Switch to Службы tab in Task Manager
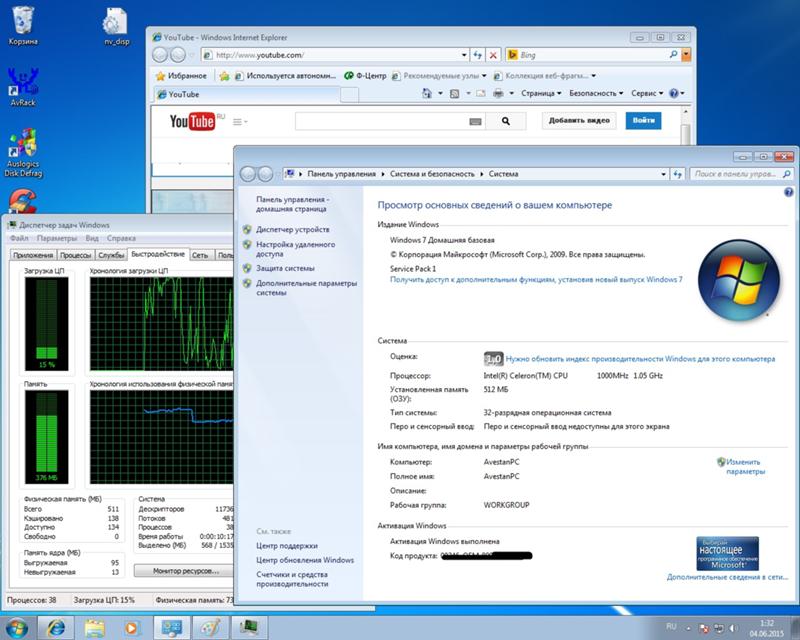This screenshot has width=800, height=640. click(111, 255)
